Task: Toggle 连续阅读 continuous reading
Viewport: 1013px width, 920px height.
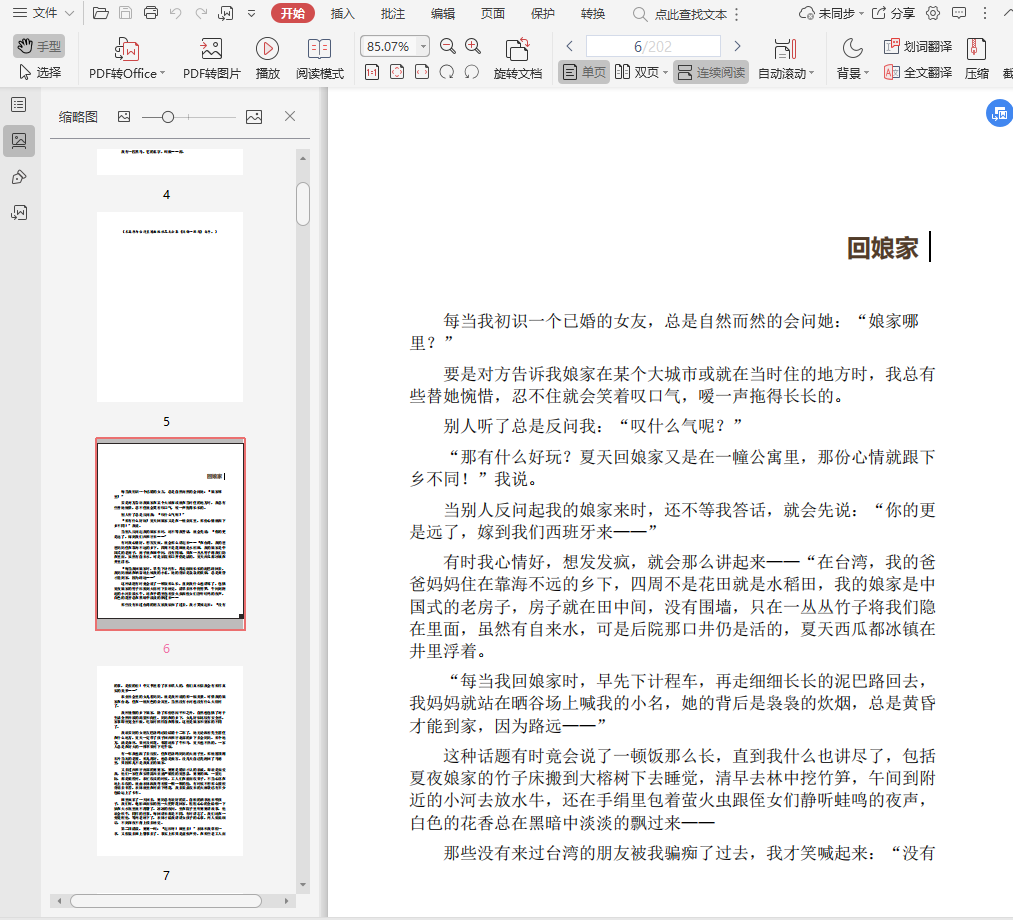Action: [x=710, y=72]
